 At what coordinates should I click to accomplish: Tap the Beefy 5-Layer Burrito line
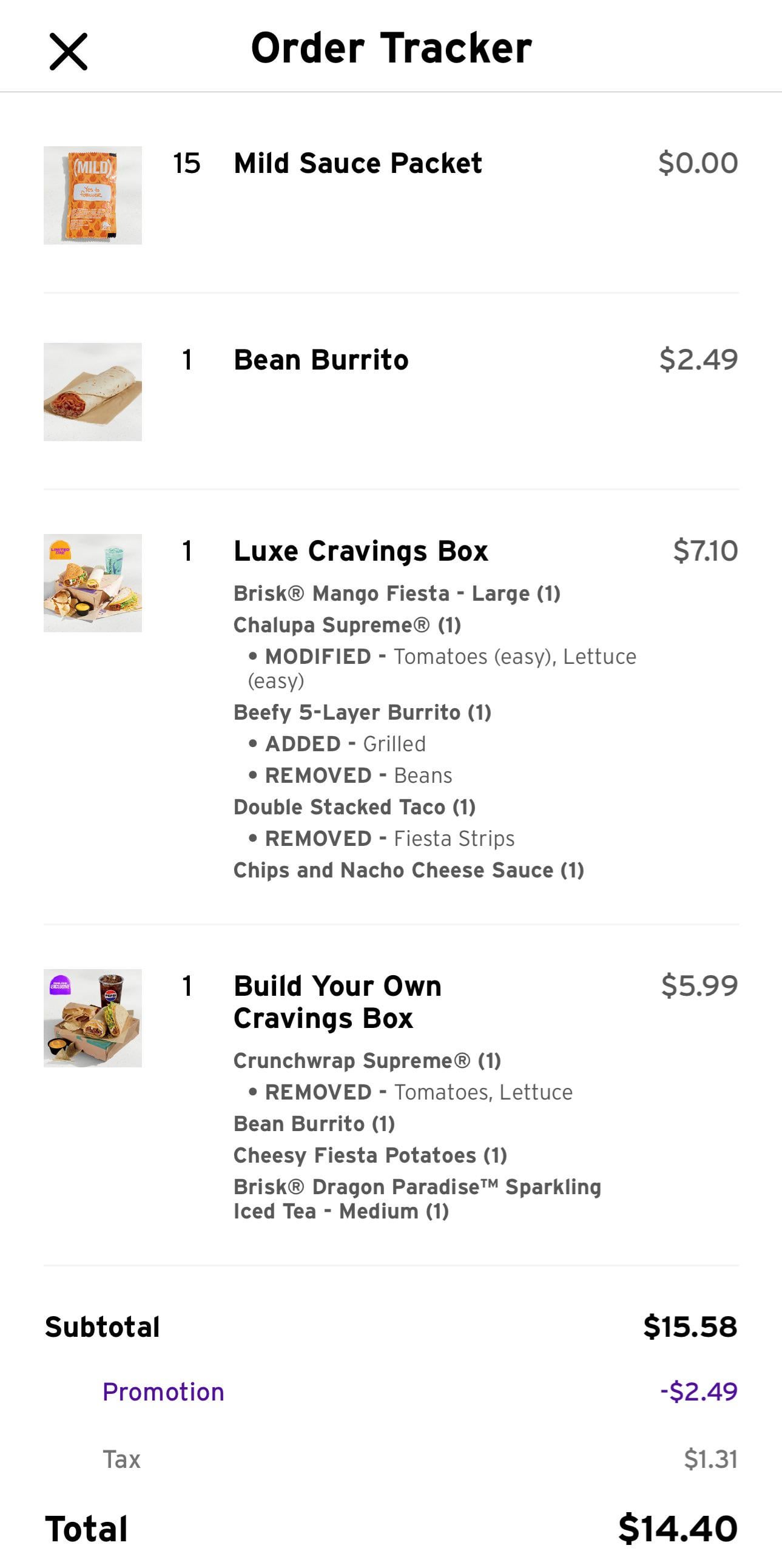(x=362, y=712)
